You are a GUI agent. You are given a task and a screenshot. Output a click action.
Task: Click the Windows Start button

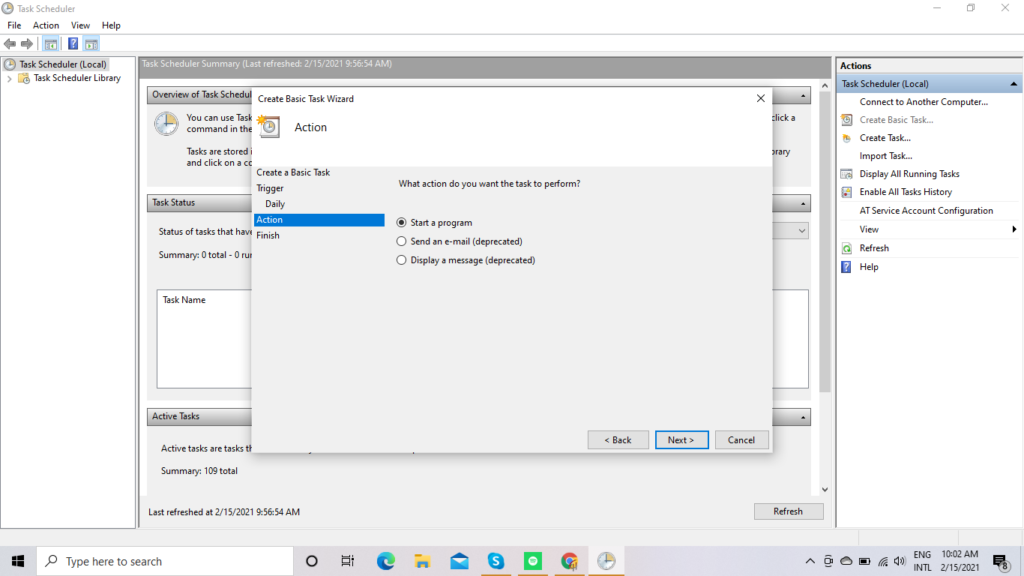tap(18, 561)
